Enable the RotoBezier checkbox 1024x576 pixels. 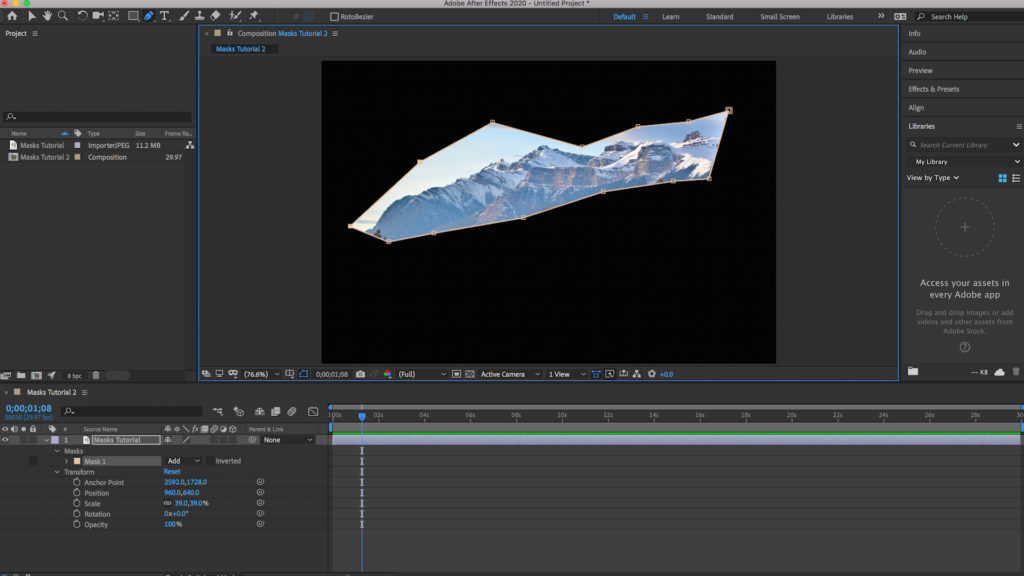(x=335, y=17)
